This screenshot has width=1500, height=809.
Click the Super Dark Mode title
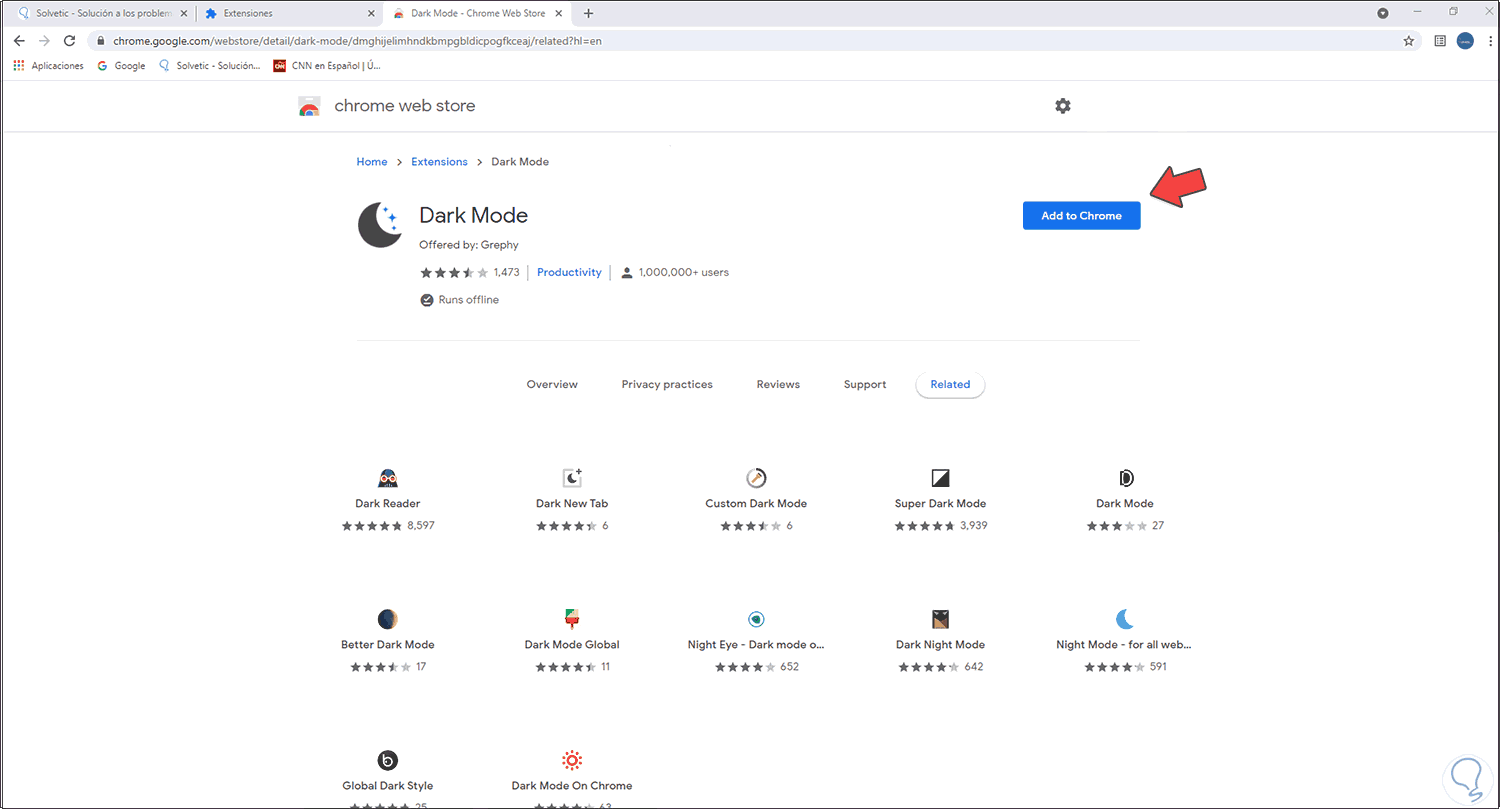pyautogui.click(x=940, y=504)
